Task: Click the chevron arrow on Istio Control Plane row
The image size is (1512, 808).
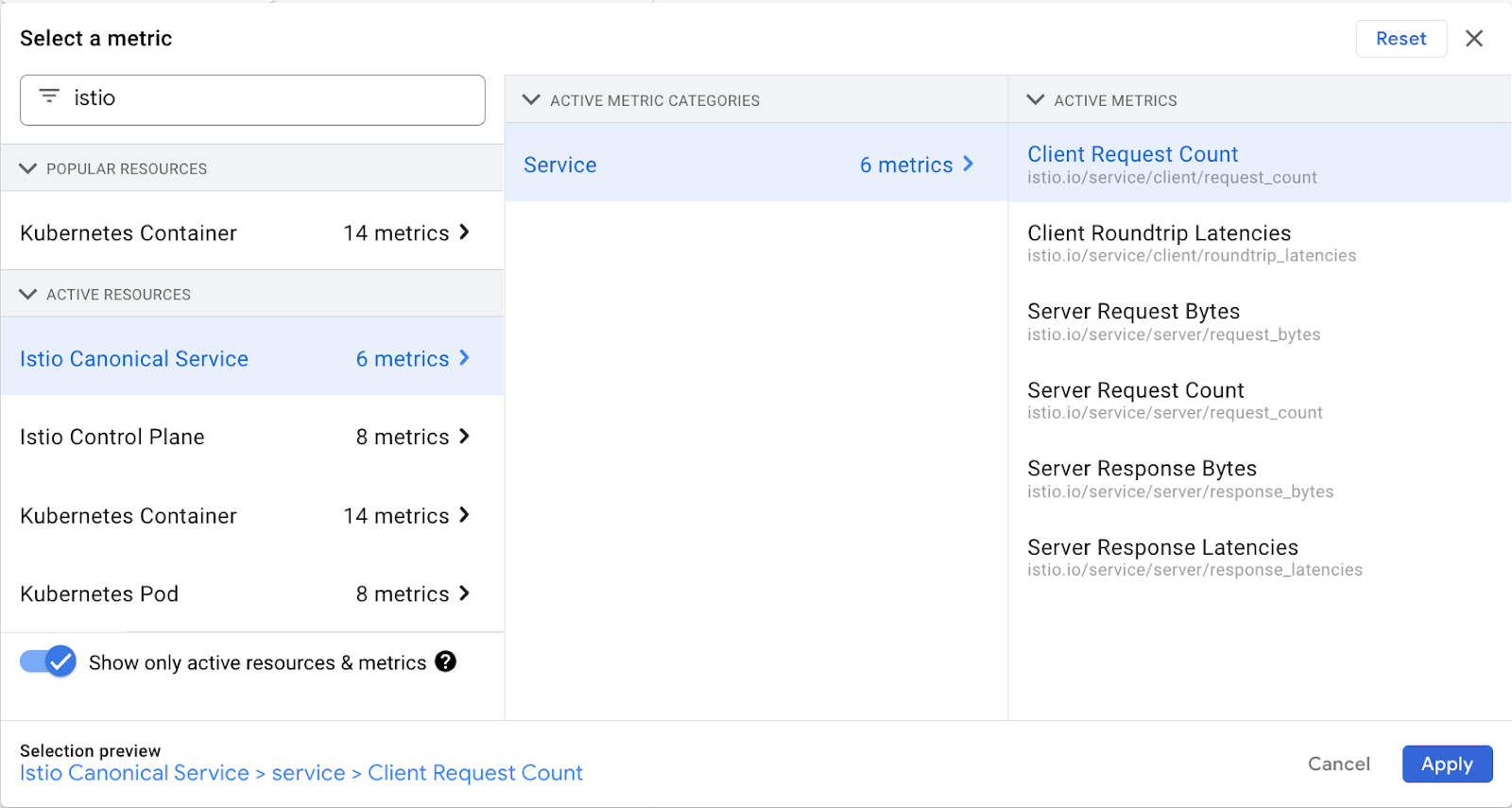Action: click(464, 437)
